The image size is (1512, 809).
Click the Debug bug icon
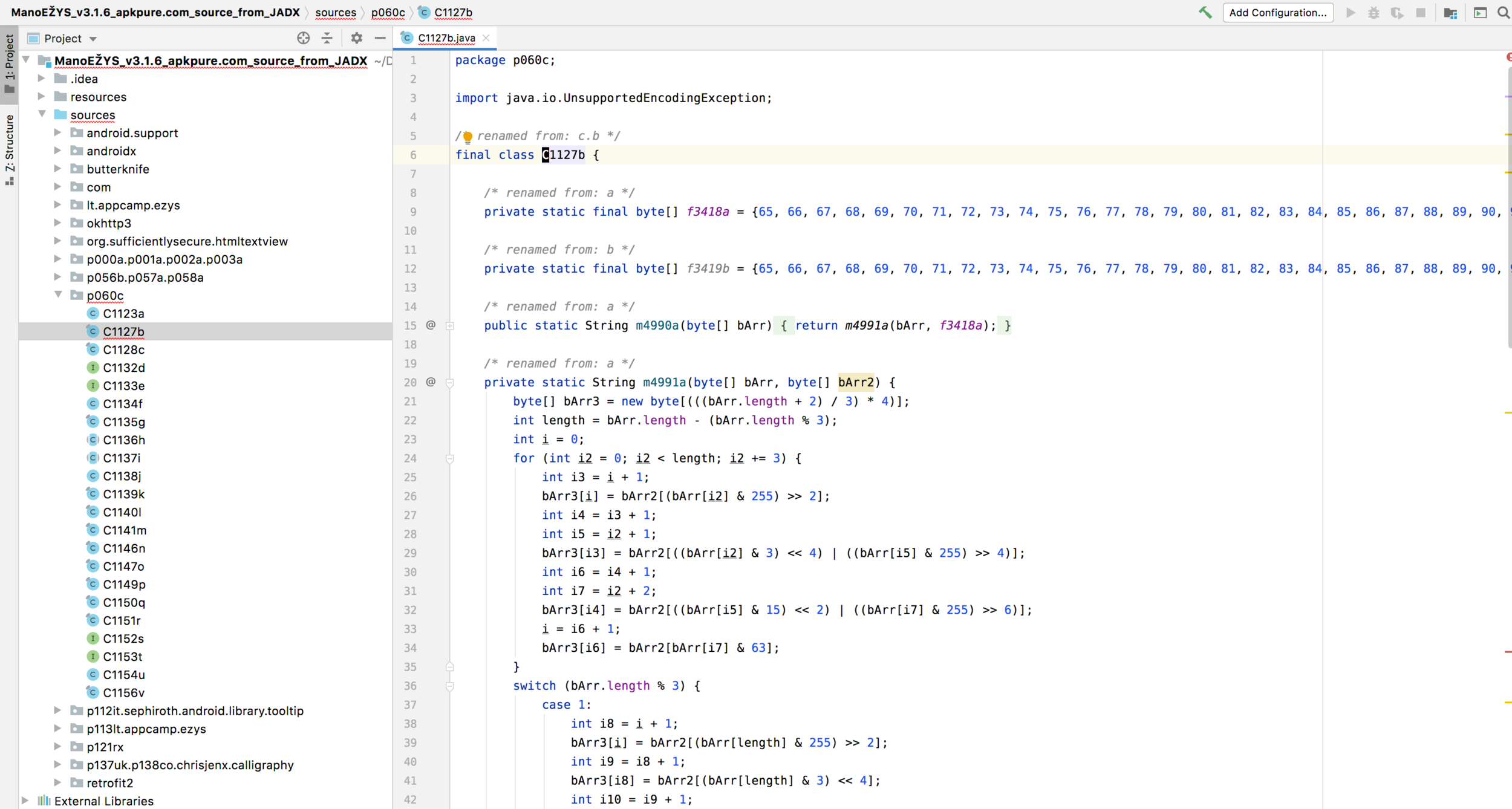pyautogui.click(x=1374, y=13)
